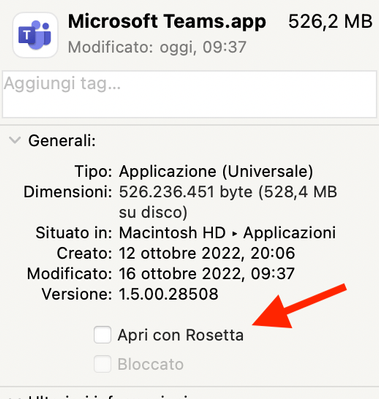Click the Modificato: oggi, 09:37 subtitle

tap(157, 47)
